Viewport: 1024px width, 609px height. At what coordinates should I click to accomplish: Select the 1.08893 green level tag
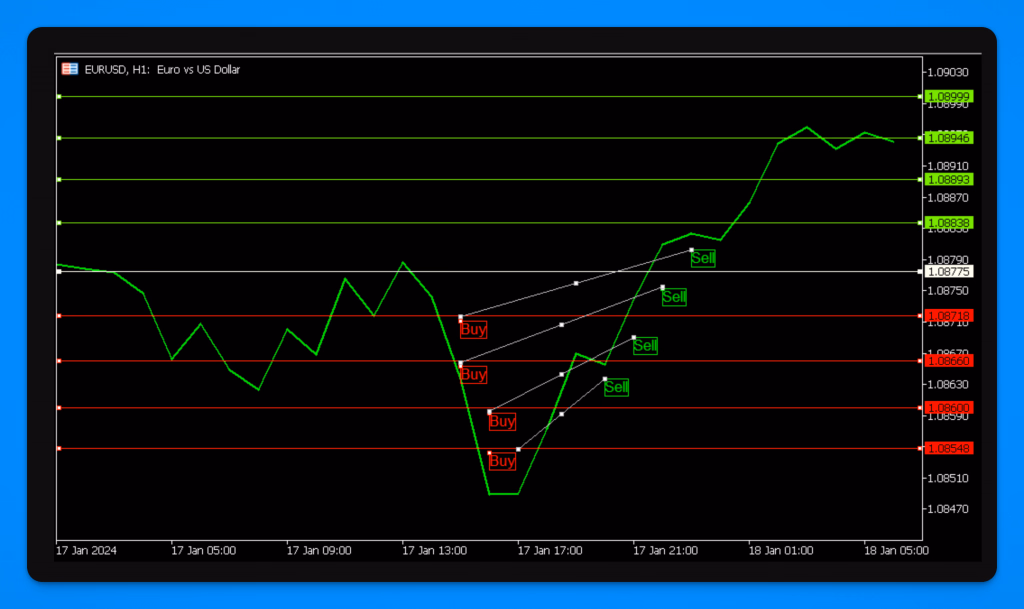coord(948,179)
